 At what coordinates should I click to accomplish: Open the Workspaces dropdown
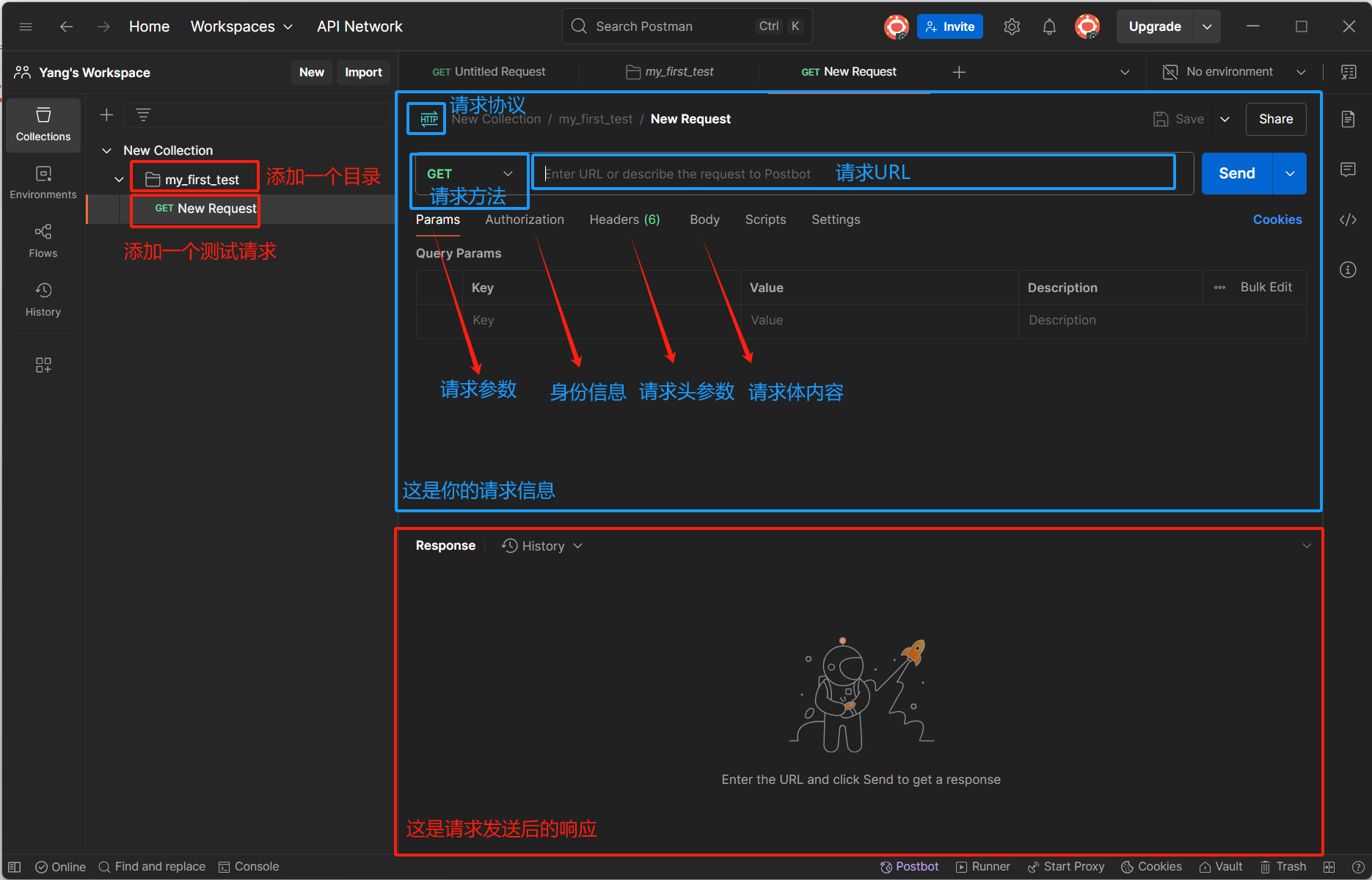pos(241,26)
